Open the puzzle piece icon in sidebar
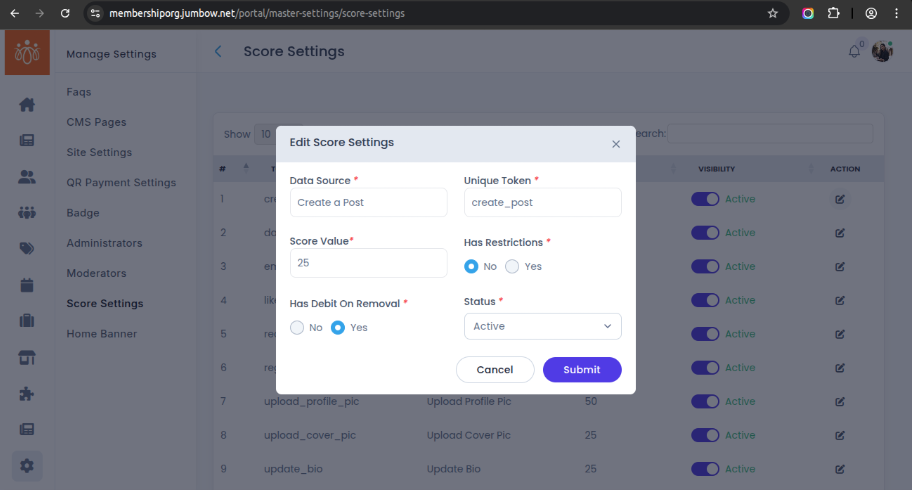The image size is (912, 490). 27,393
